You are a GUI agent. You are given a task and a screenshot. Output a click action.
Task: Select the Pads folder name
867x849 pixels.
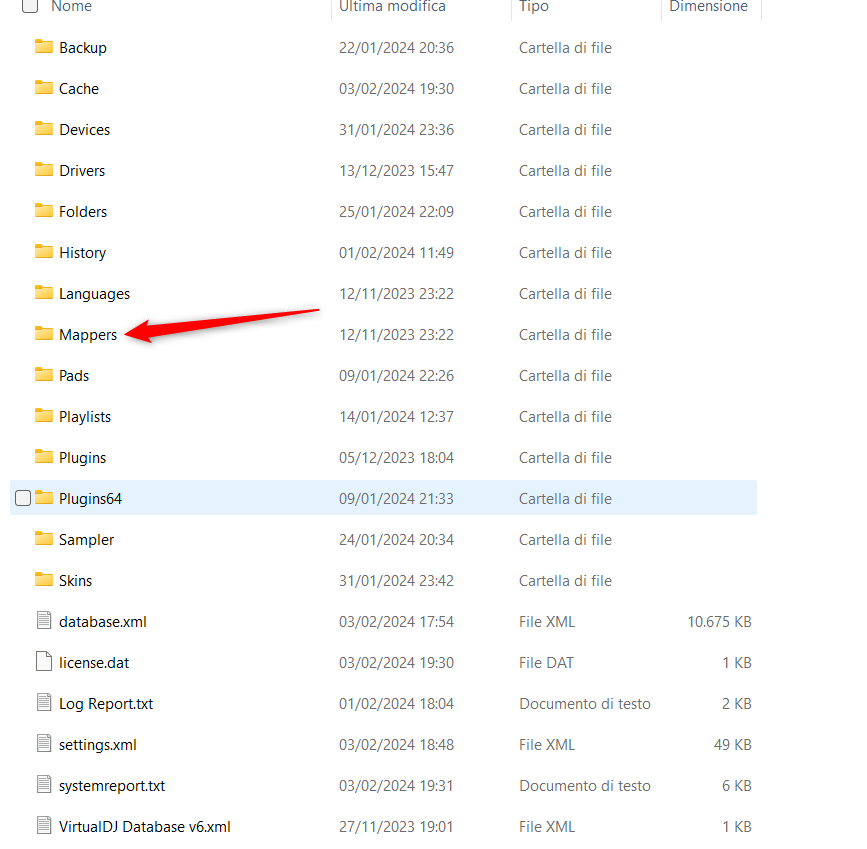pos(74,376)
